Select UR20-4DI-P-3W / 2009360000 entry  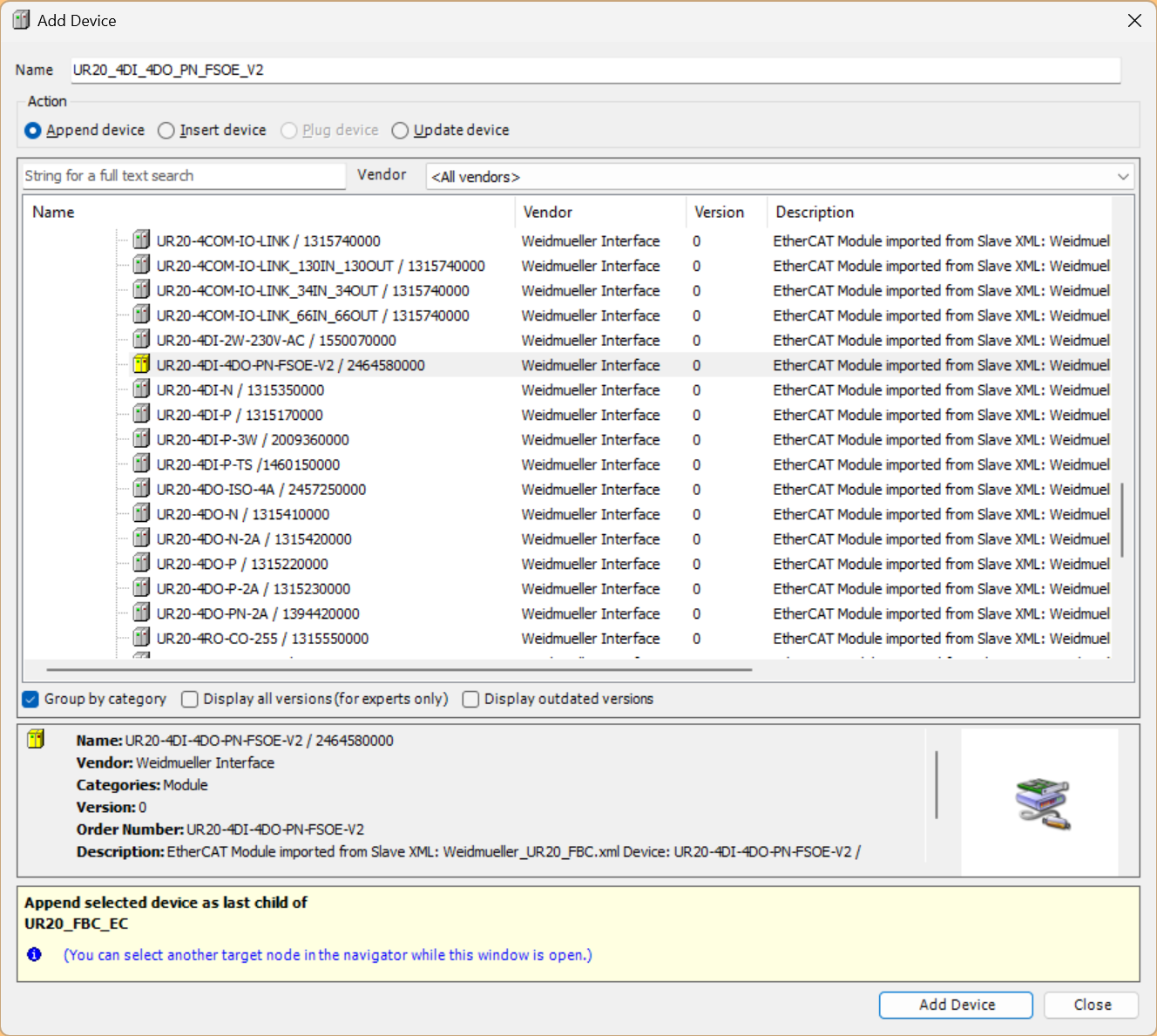pyautogui.click(x=253, y=439)
